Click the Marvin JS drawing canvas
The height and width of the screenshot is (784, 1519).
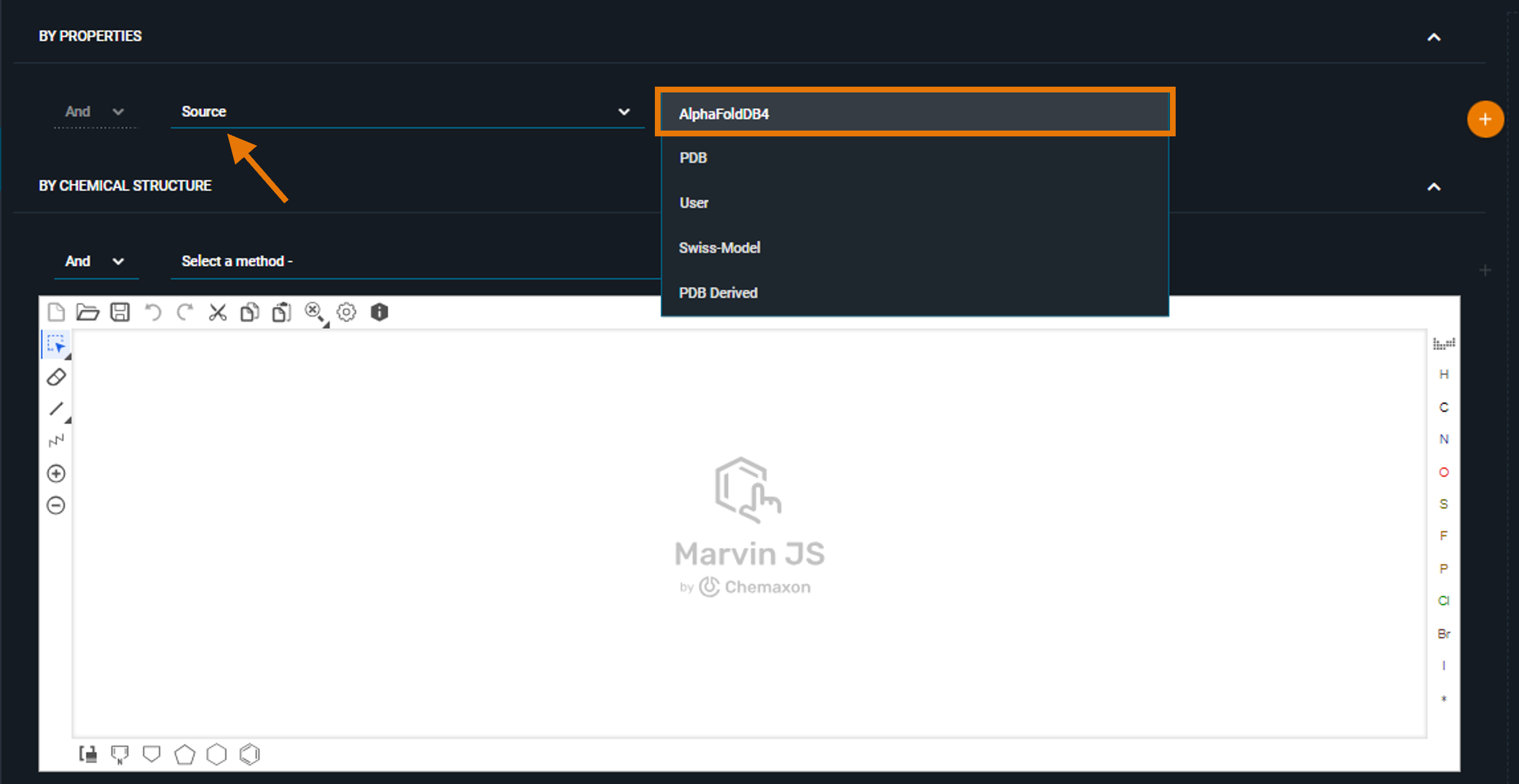[749, 533]
